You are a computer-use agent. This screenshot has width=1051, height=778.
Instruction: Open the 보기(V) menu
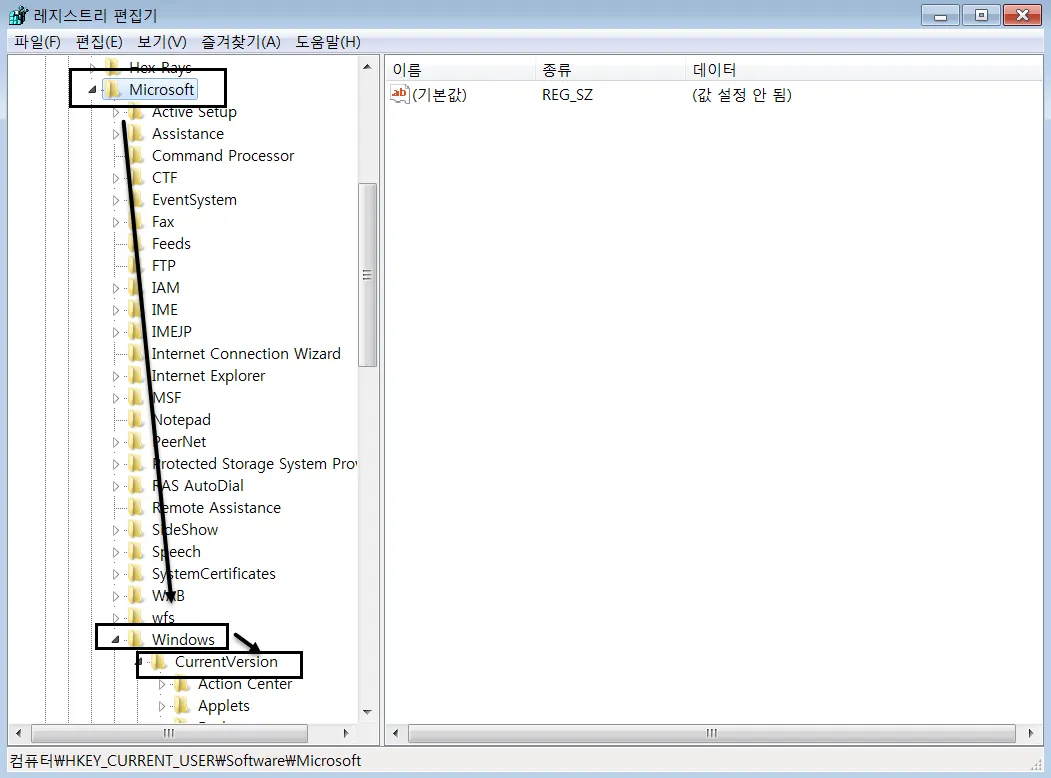(x=162, y=42)
